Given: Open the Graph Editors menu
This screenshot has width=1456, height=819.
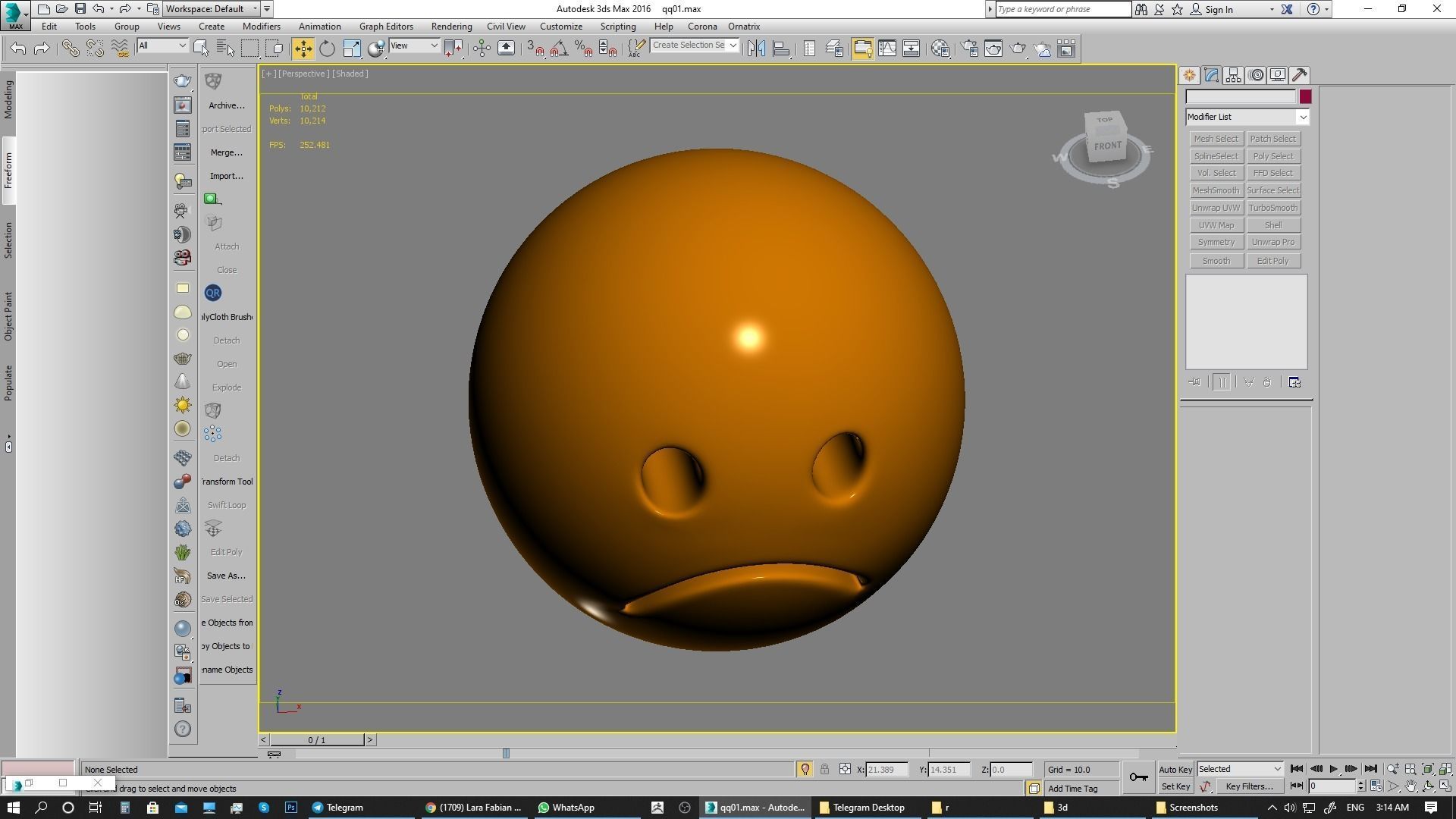Looking at the screenshot, I should click(386, 27).
